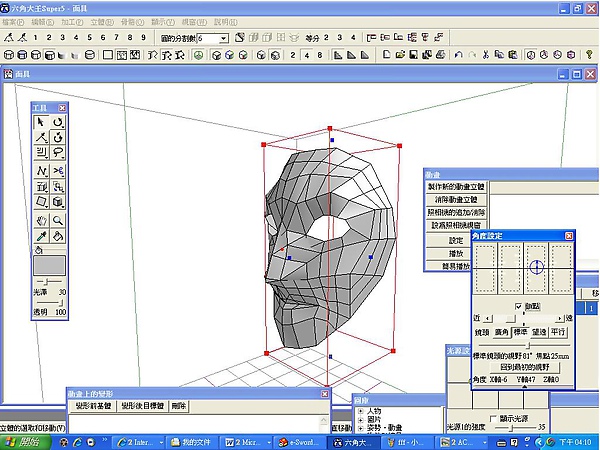600x450 pixels.
Task: Pick the hand pan tool
Action: tap(41, 220)
